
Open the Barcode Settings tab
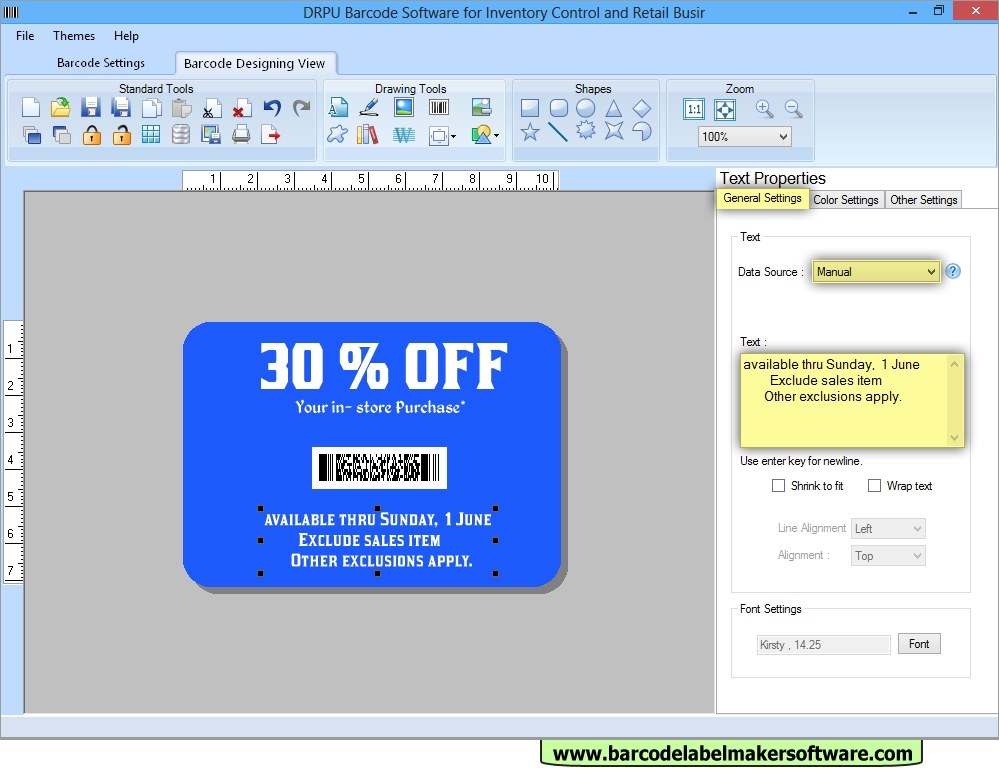[100, 63]
